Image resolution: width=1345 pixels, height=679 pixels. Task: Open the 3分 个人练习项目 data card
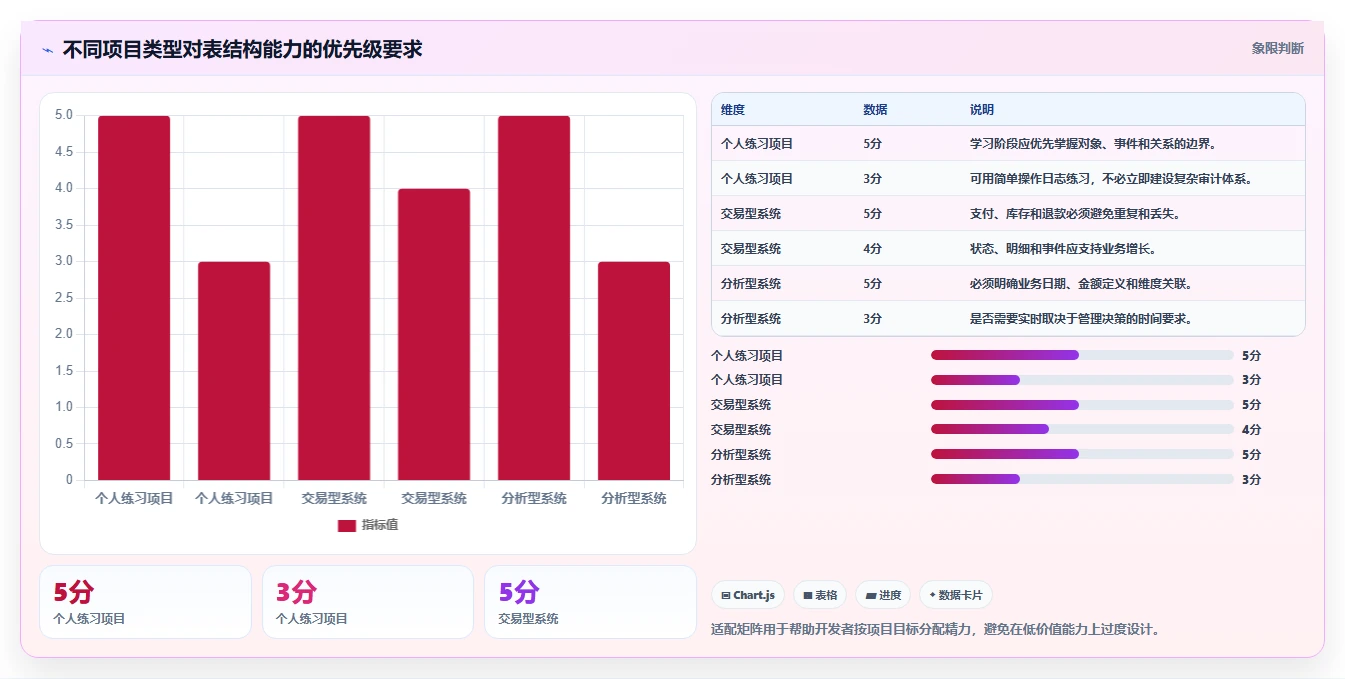click(368, 602)
